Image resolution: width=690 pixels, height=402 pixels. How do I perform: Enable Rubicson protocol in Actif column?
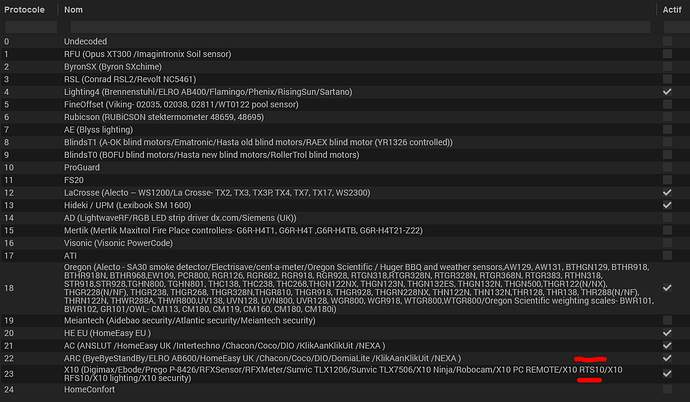[667, 116]
